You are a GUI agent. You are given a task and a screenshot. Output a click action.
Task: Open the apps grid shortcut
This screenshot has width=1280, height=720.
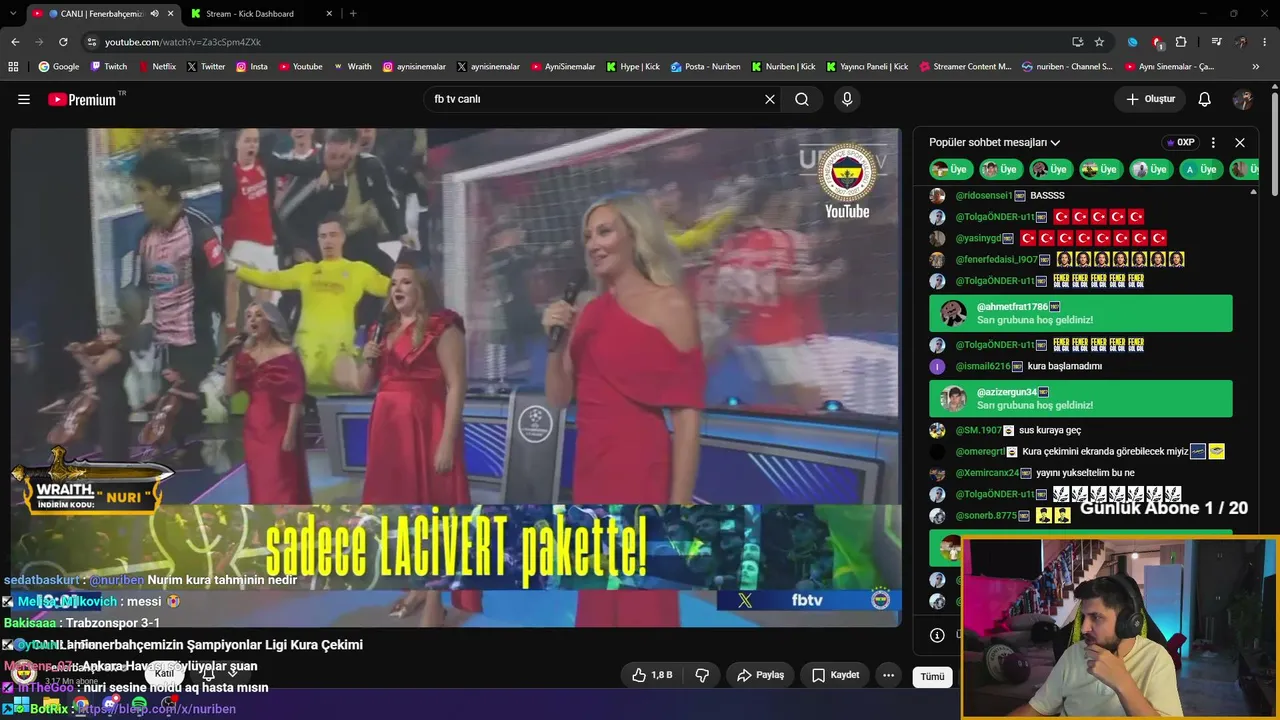coord(13,67)
